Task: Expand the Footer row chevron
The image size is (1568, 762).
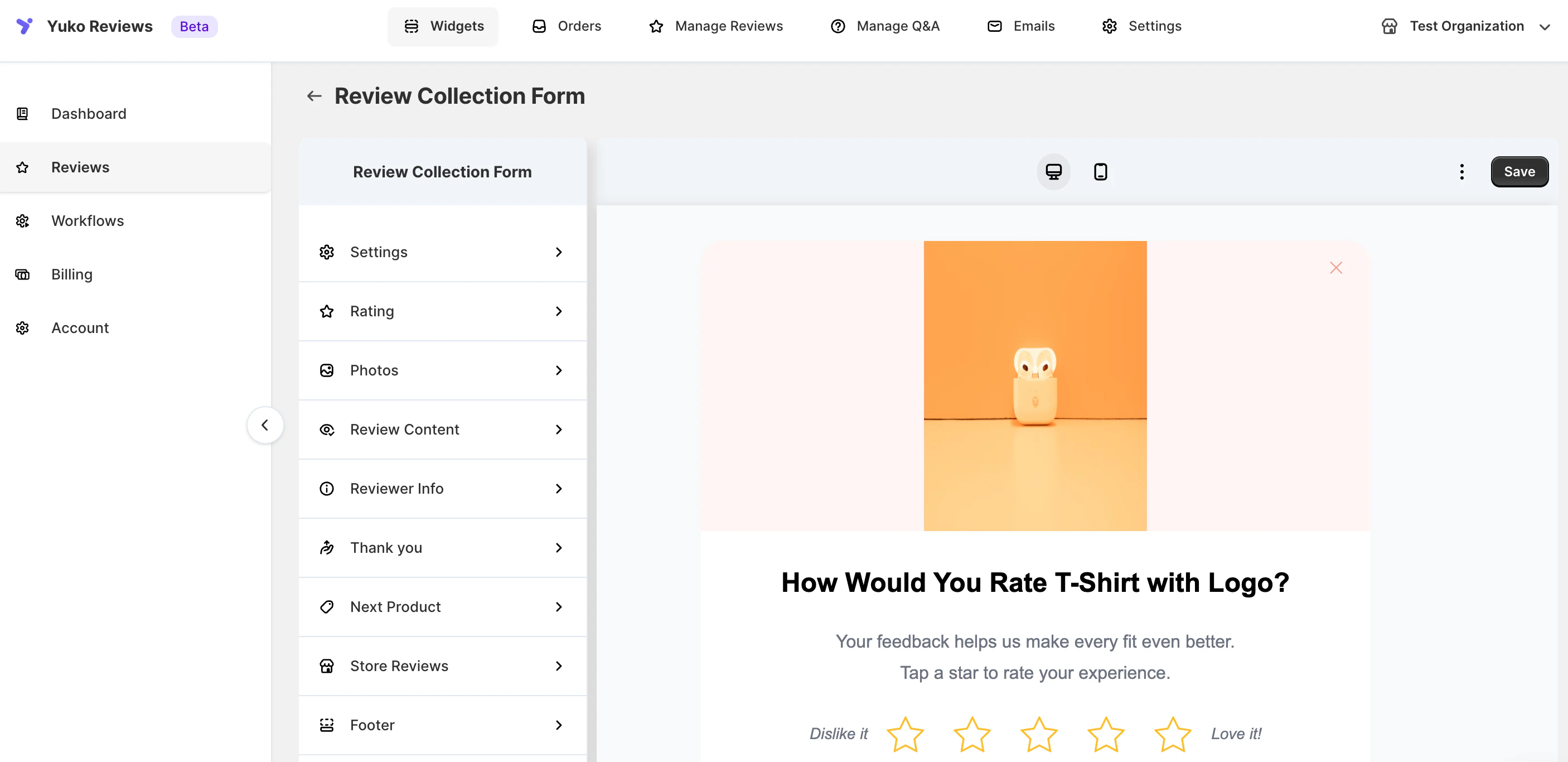Action: pyautogui.click(x=559, y=725)
